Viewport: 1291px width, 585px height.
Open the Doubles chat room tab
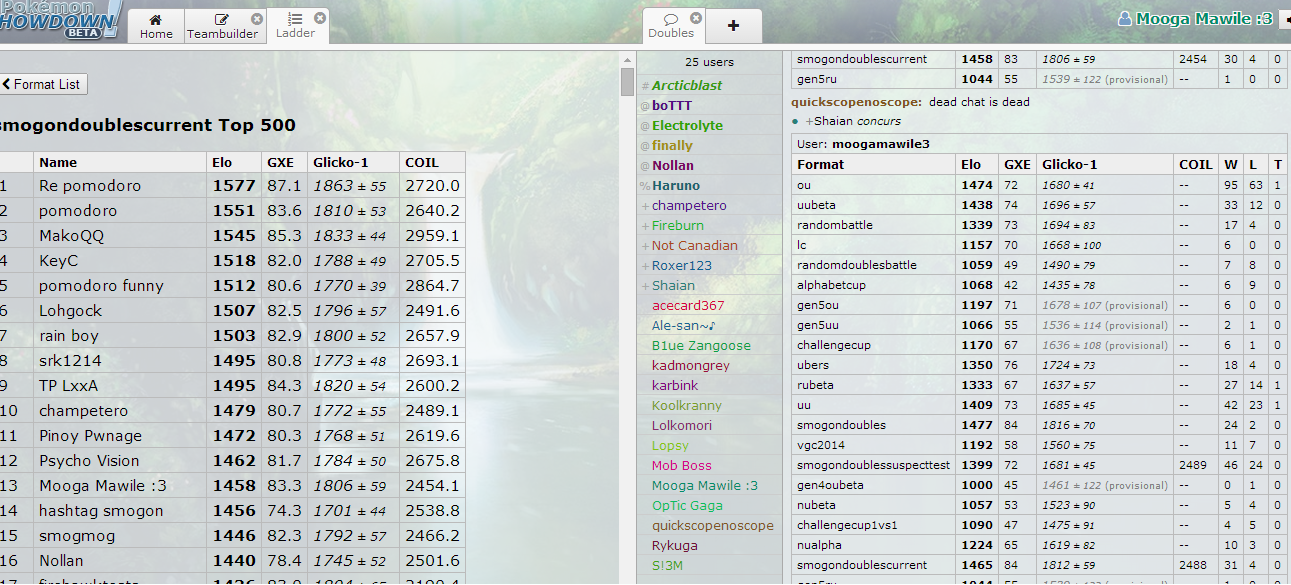[x=670, y=25]
